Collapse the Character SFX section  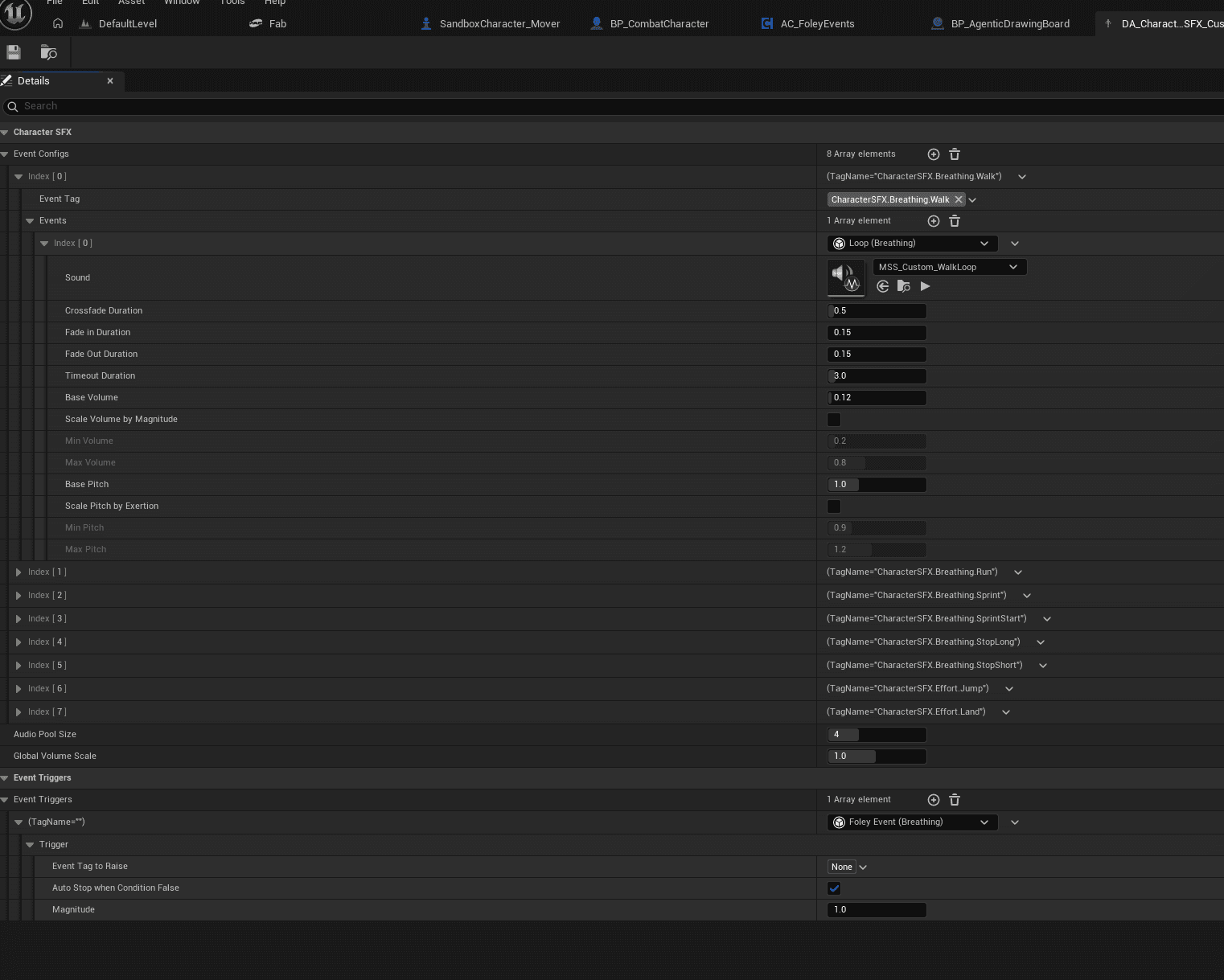coord(5,132)
